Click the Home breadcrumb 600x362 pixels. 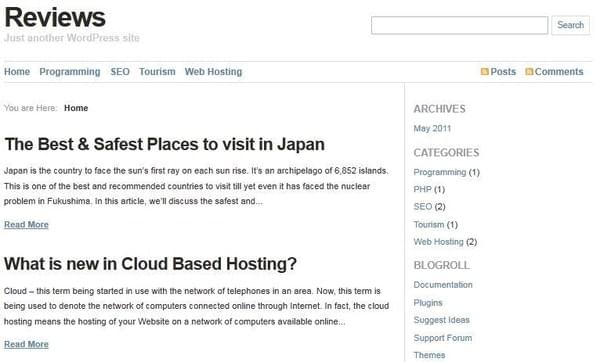[x=76, y=108]
